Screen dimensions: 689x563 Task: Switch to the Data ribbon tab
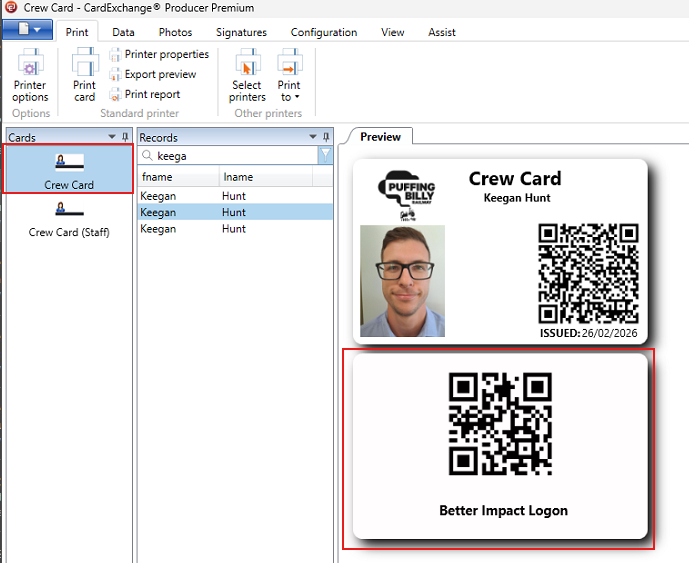123,32
